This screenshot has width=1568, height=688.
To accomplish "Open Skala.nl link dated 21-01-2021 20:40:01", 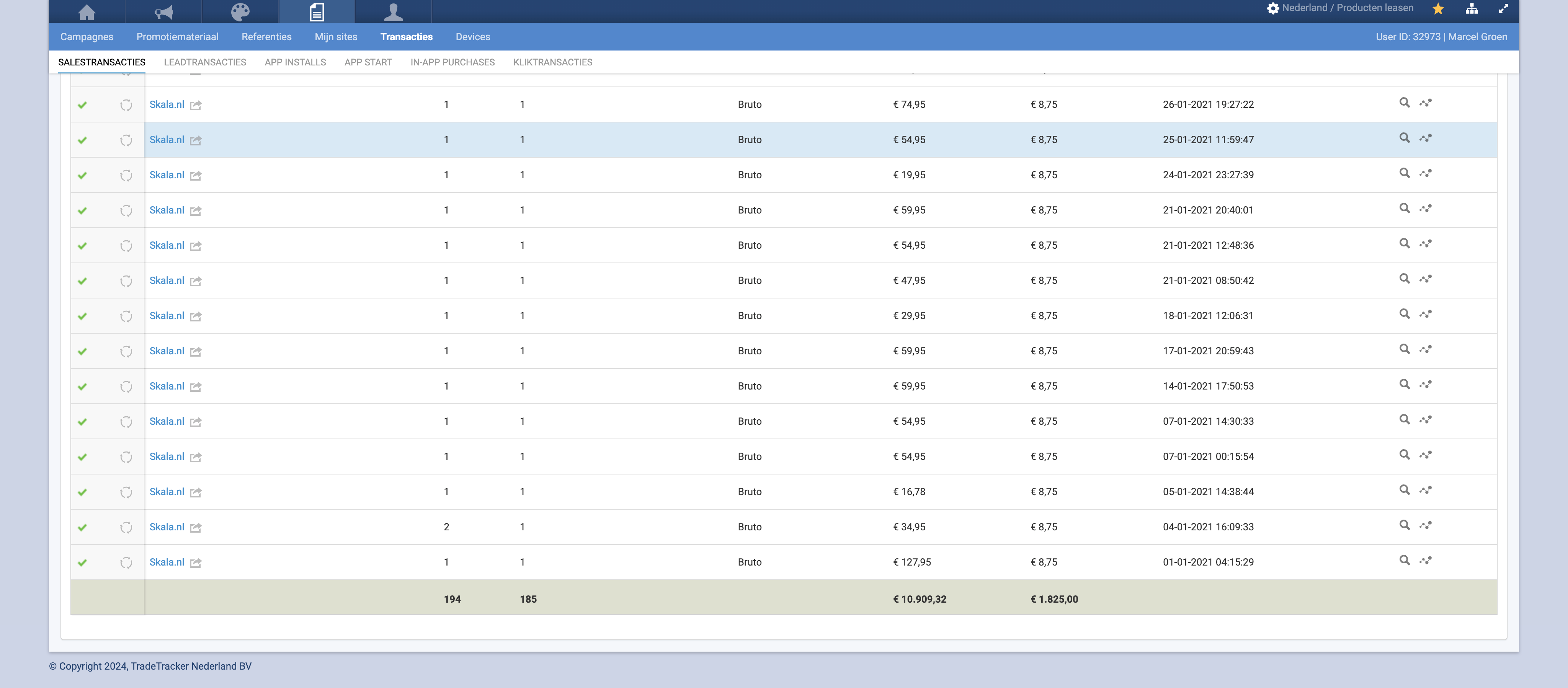I will coord(167,210).
